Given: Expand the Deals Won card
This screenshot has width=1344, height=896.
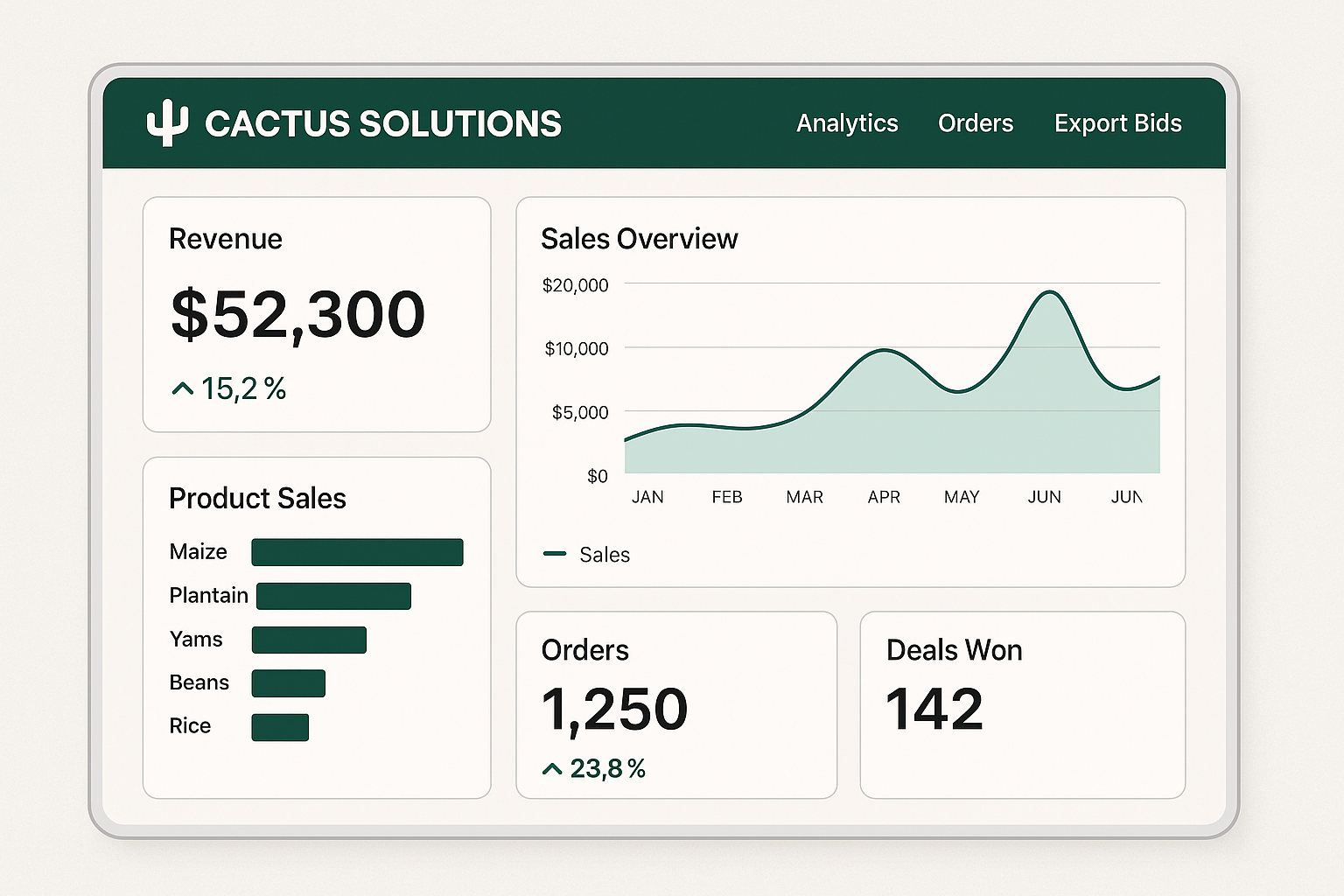Looking at the screenshot, I should (x=1022, y=705).
